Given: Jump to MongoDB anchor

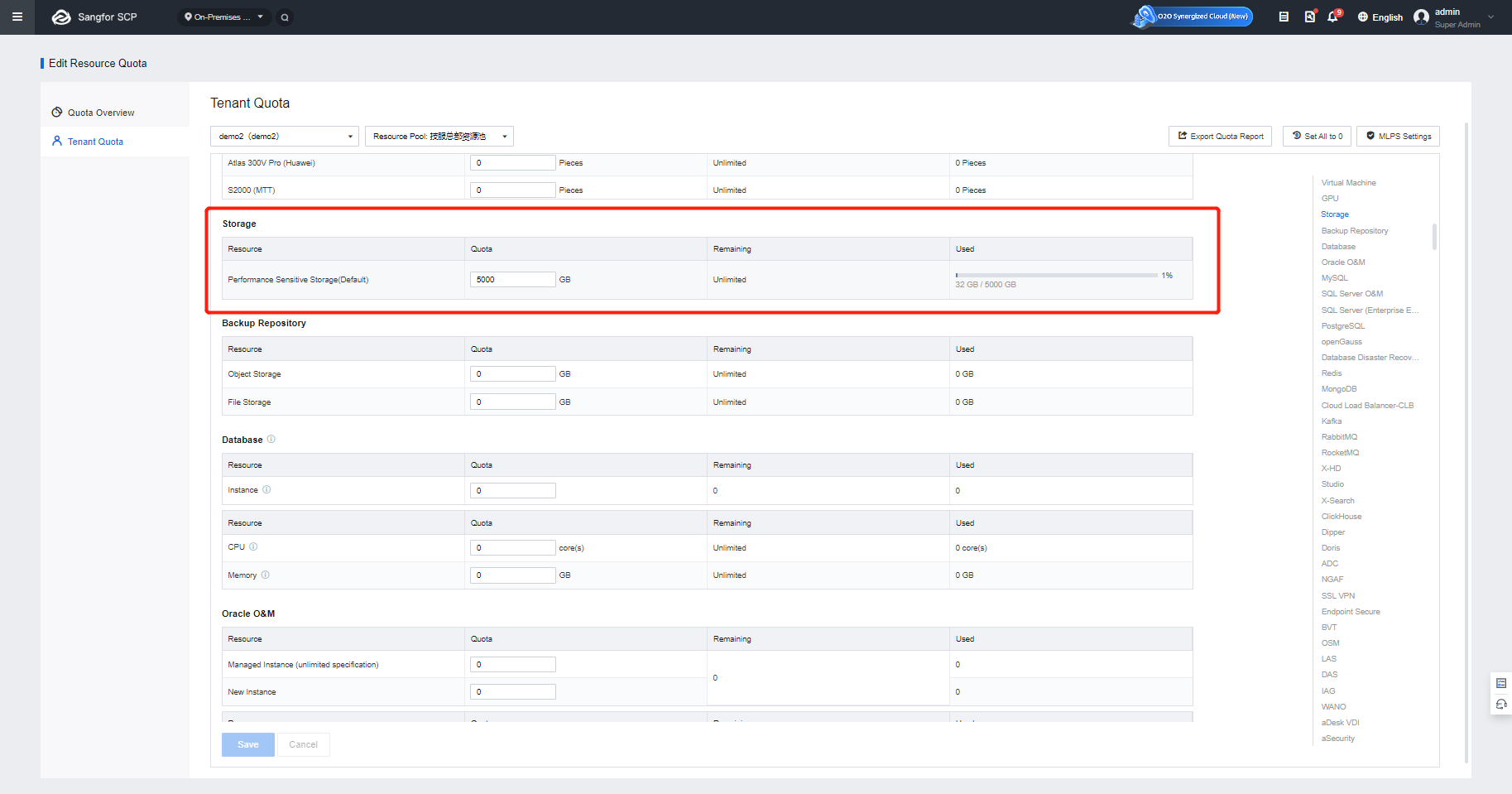Looking at the screenshot, I should [1339, 389].
